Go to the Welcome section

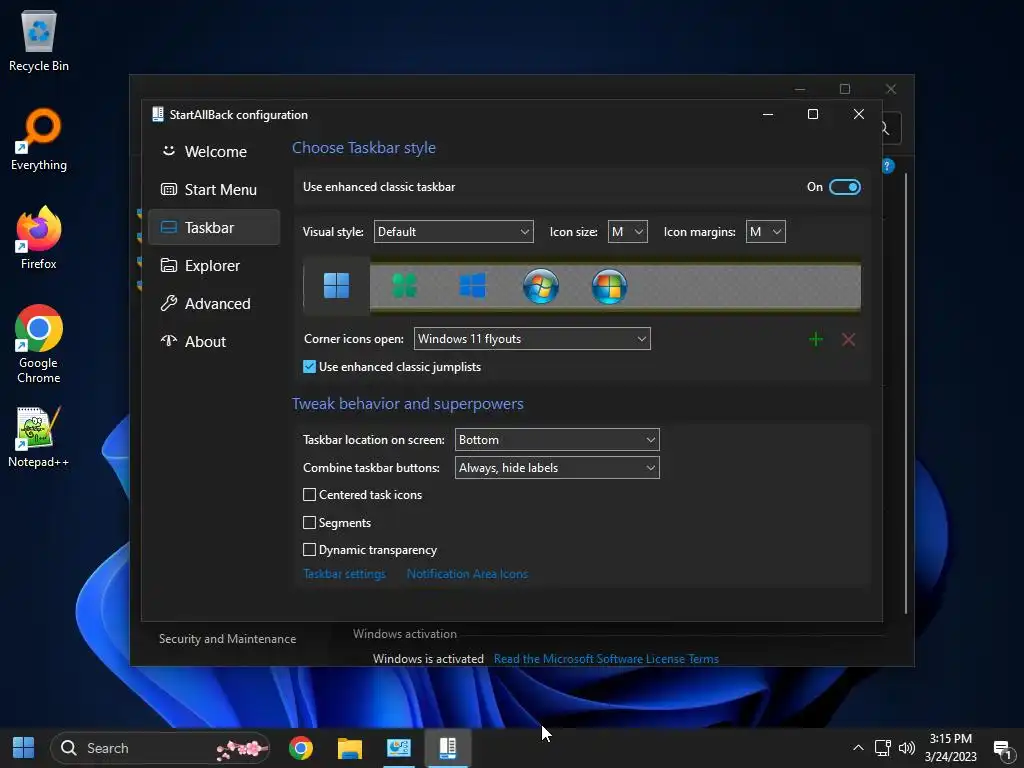[x=214, y=152]
